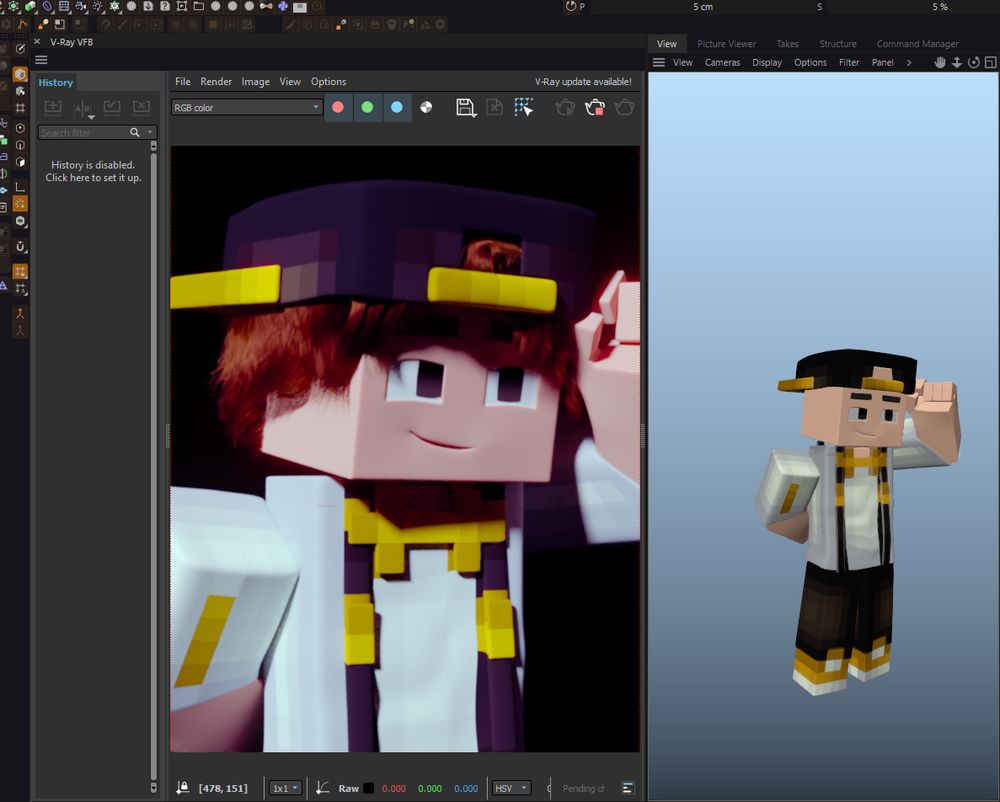Toggle the green channel in VFB
Screen dimensions: 1000x802
tap(367, 108)
